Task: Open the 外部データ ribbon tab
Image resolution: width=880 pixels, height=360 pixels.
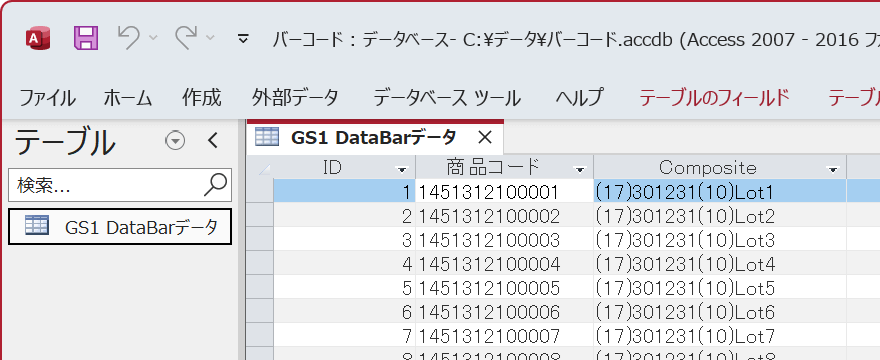Action: [x=295, y=98]
